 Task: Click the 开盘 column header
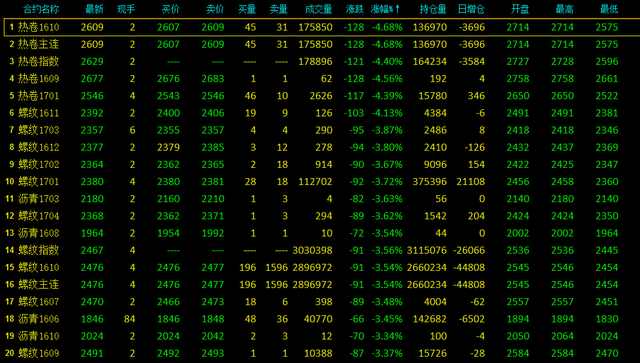pyautogui.click(x=520, y=9)
